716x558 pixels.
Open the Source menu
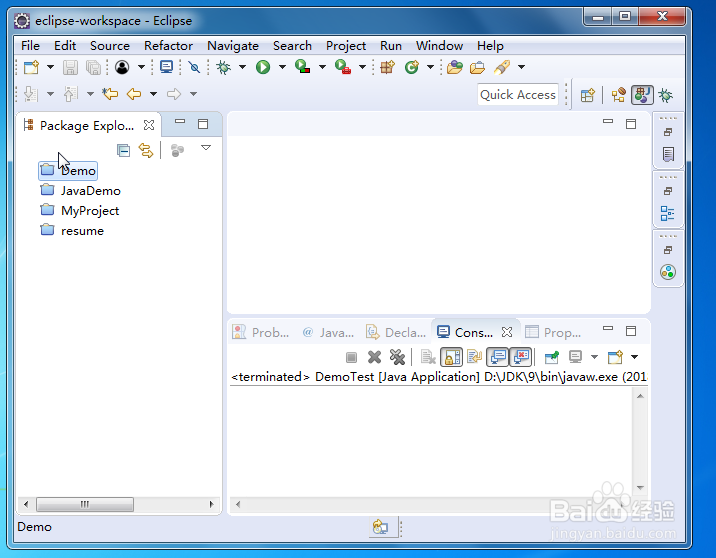tap(110, 46)
